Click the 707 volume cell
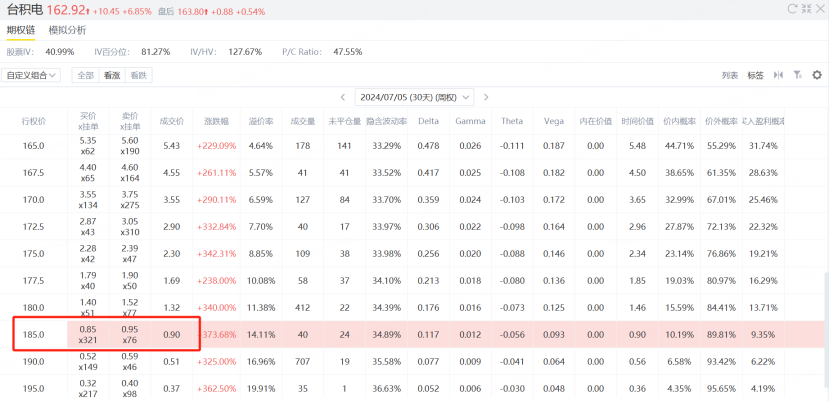This screenshot has width=829, height=403. [x=302, y=362]
